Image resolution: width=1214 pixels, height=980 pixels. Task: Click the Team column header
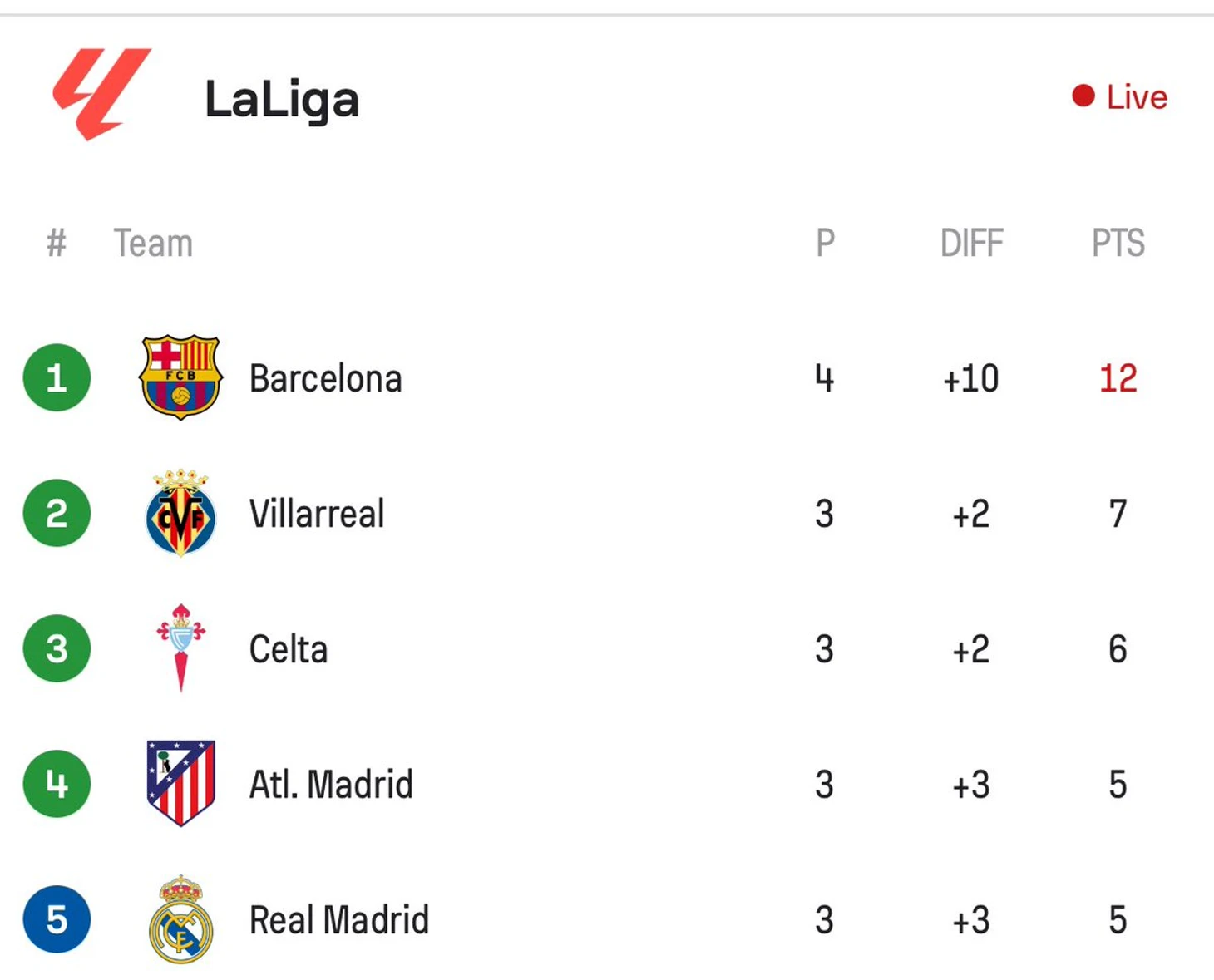tap(153, 244)
